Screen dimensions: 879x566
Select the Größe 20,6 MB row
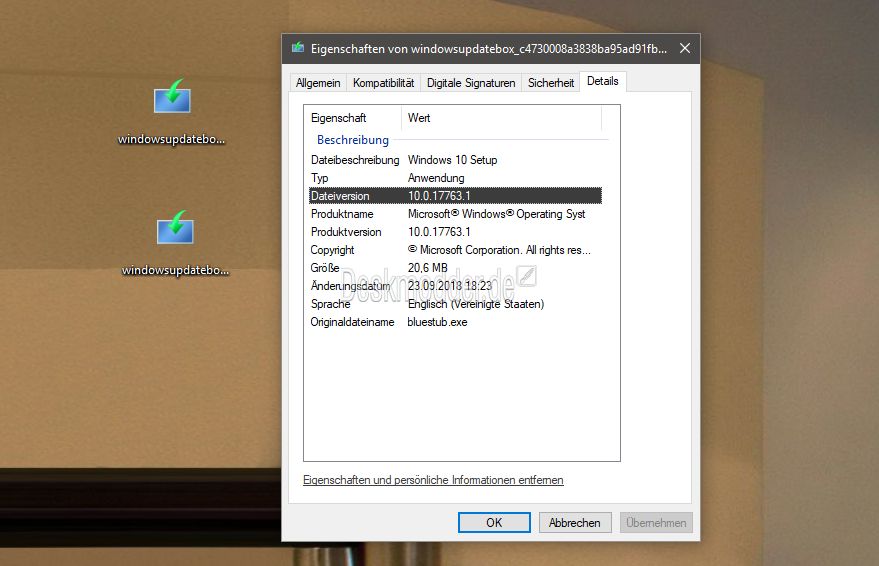click(455, 267)
